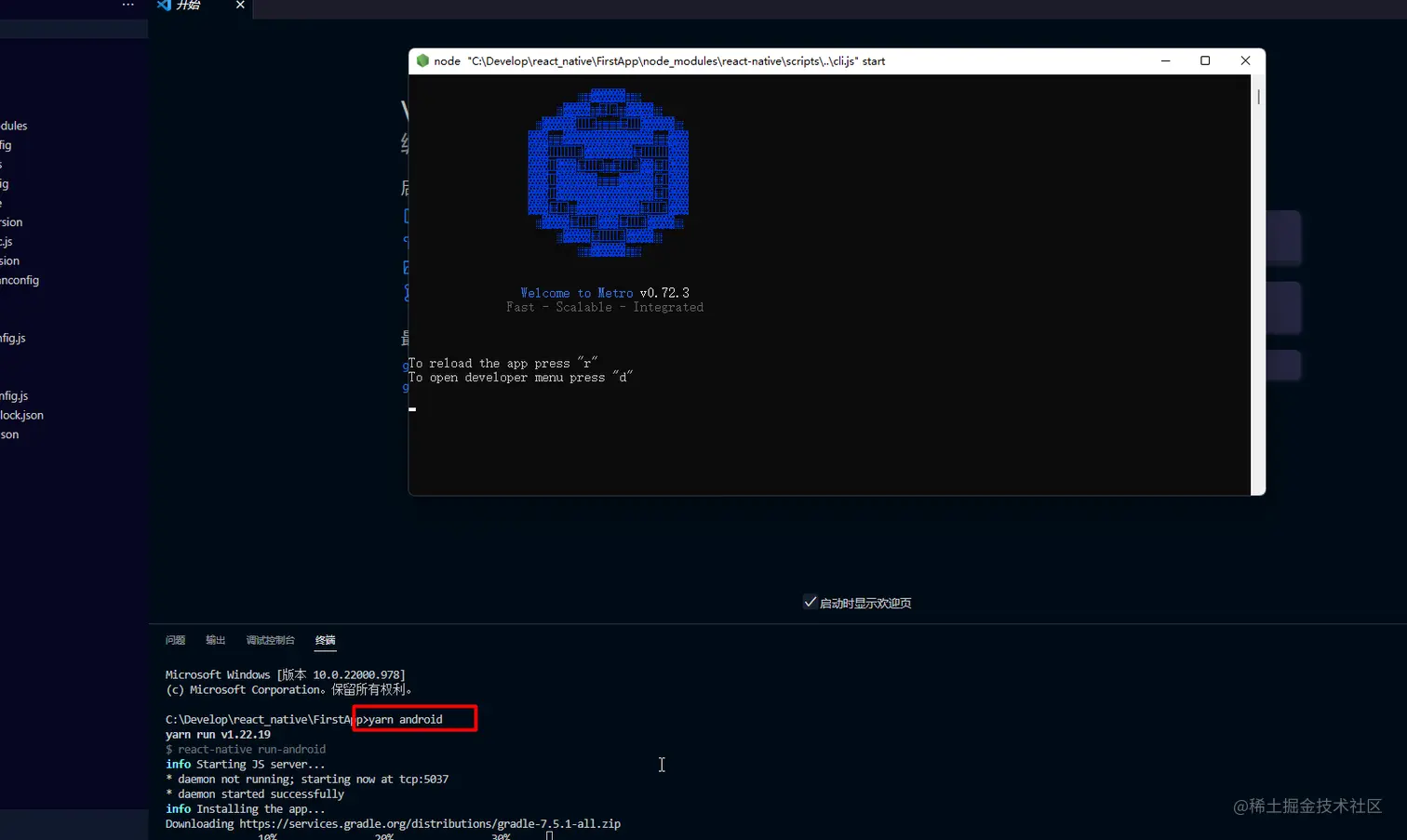The image size is (1407, 840).
Task: Click the "Welcome to Metro v0.72.3" text
Action: pyautogui.click(x=605, y=293)
